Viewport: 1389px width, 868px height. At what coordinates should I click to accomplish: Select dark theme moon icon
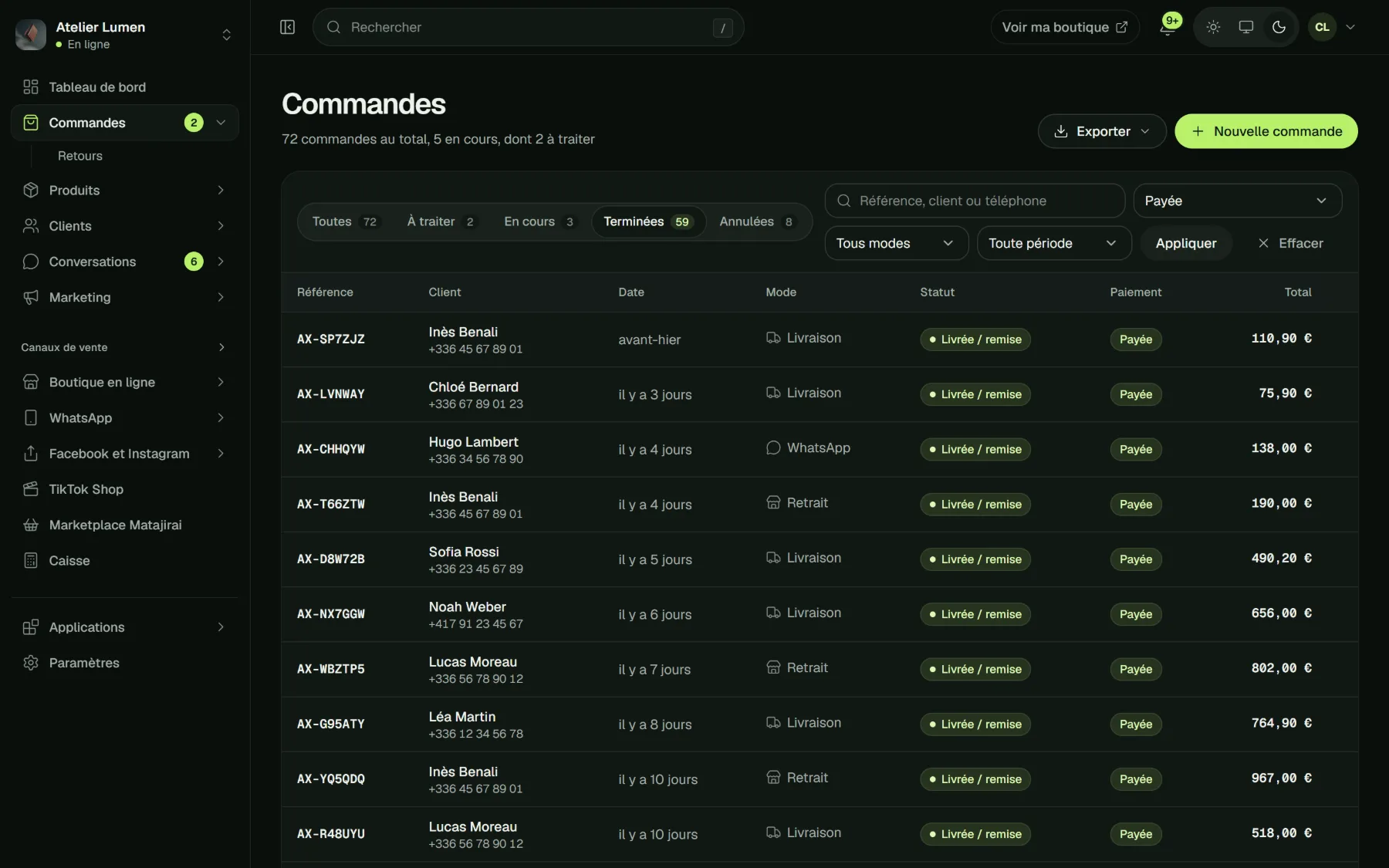[x=1279, y=27]
